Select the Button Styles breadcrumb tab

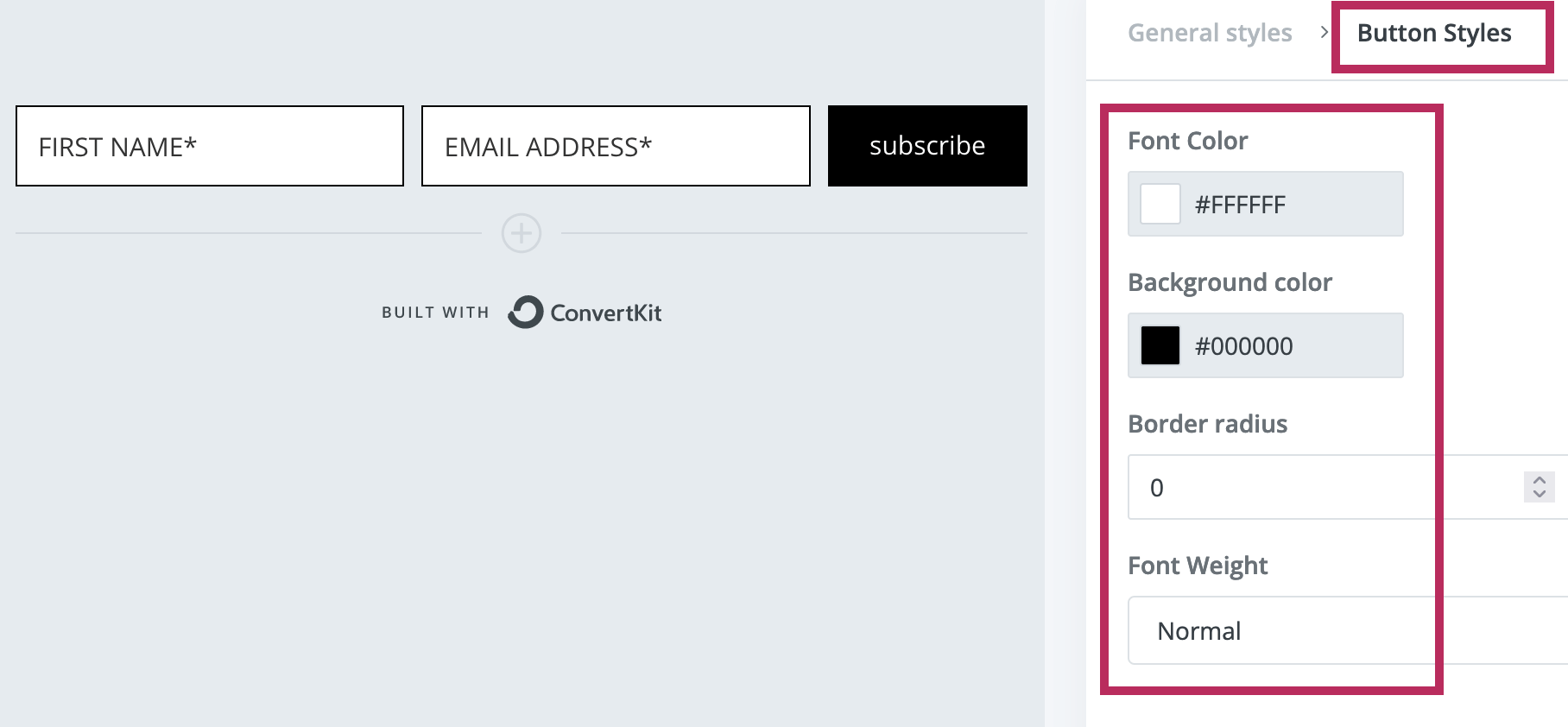(1434, 33)
